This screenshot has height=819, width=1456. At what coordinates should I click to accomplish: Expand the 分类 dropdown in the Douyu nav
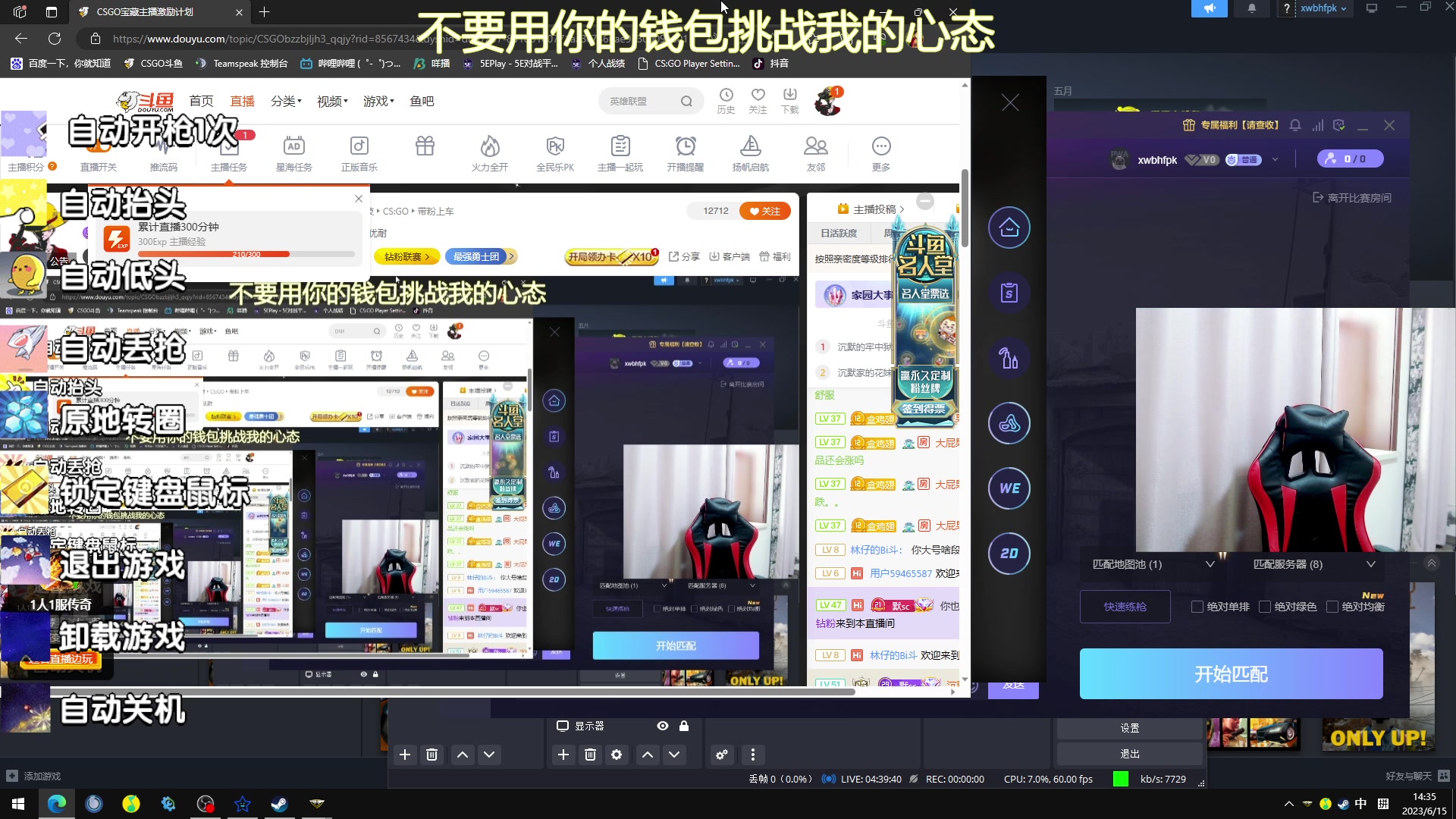[286, 101]
